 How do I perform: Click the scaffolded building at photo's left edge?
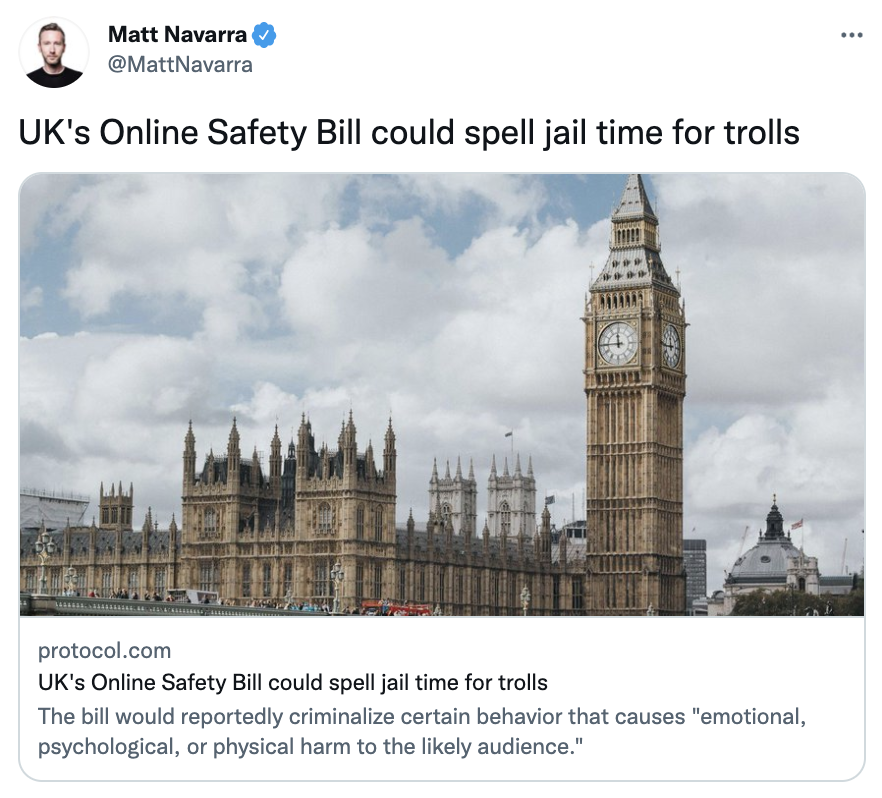coord(53,510)
